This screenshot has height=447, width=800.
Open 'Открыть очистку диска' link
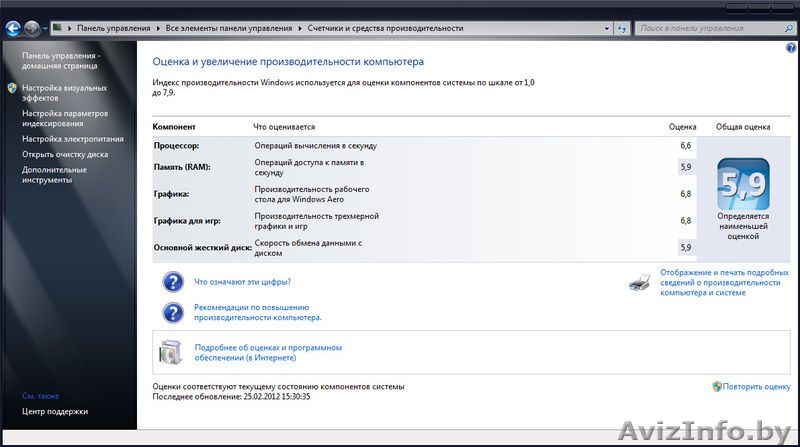(x=65, y=154)
